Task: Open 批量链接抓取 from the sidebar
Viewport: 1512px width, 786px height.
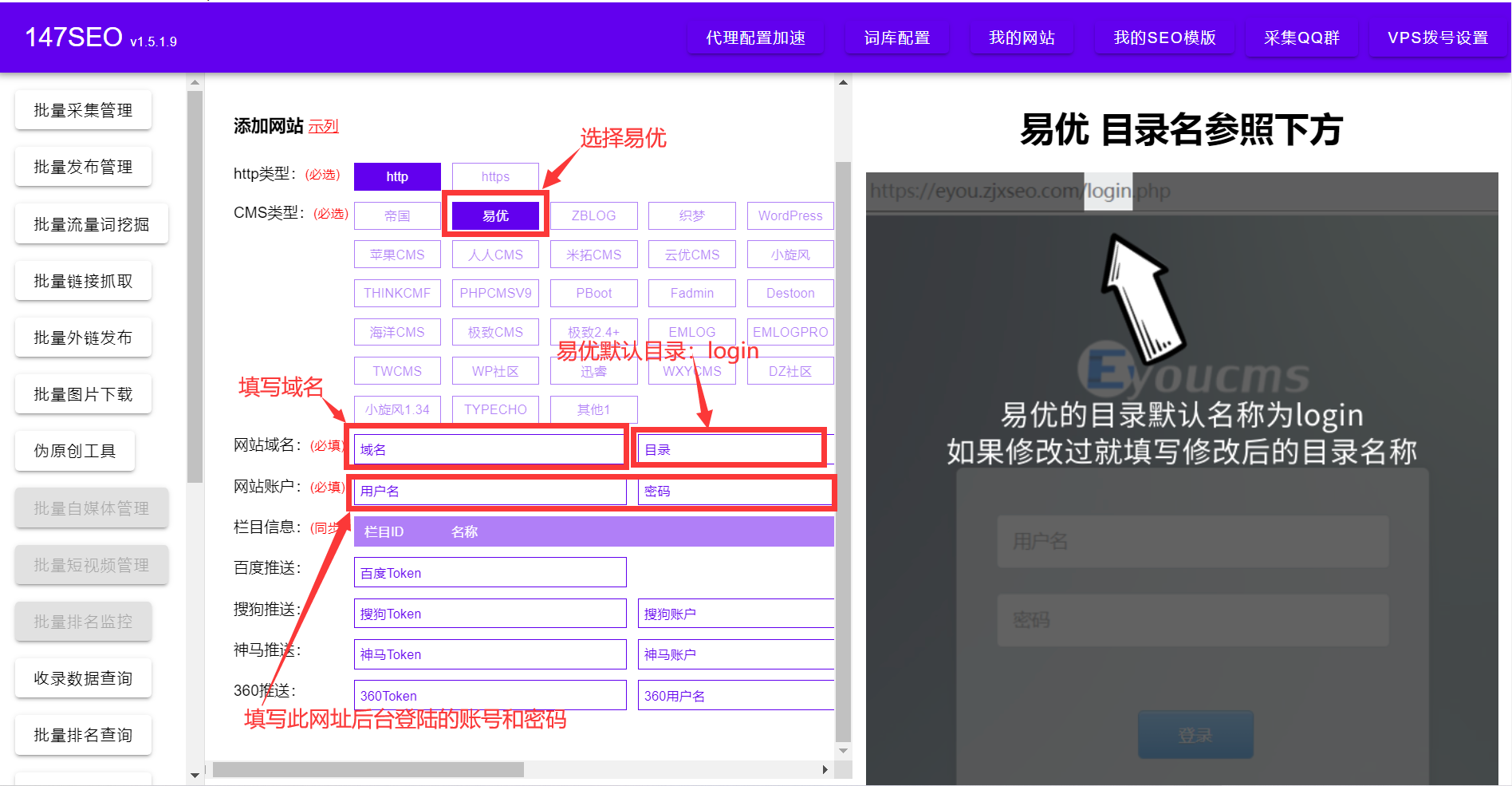Action: [x=83, y=281]
